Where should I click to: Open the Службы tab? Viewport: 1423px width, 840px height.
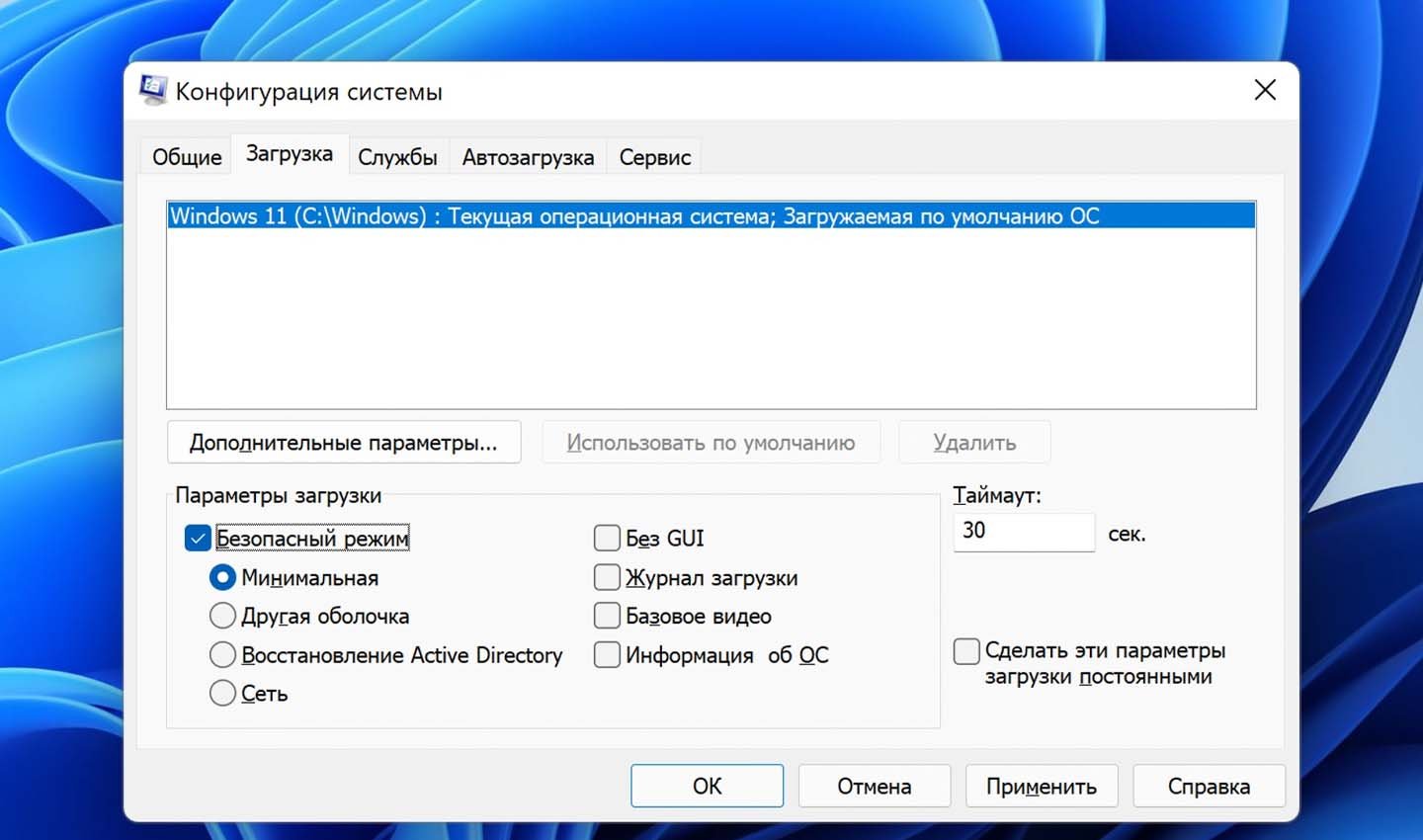point(397,157)
